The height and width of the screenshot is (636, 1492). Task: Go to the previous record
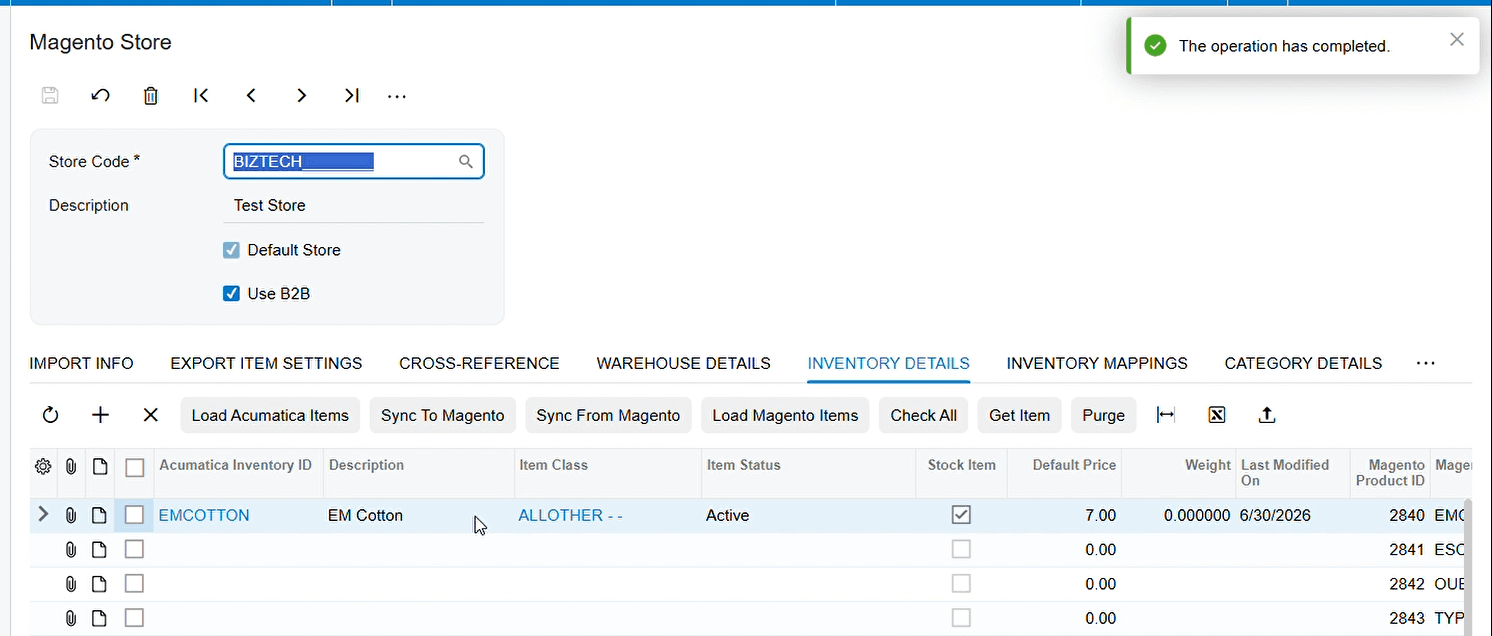251,96
